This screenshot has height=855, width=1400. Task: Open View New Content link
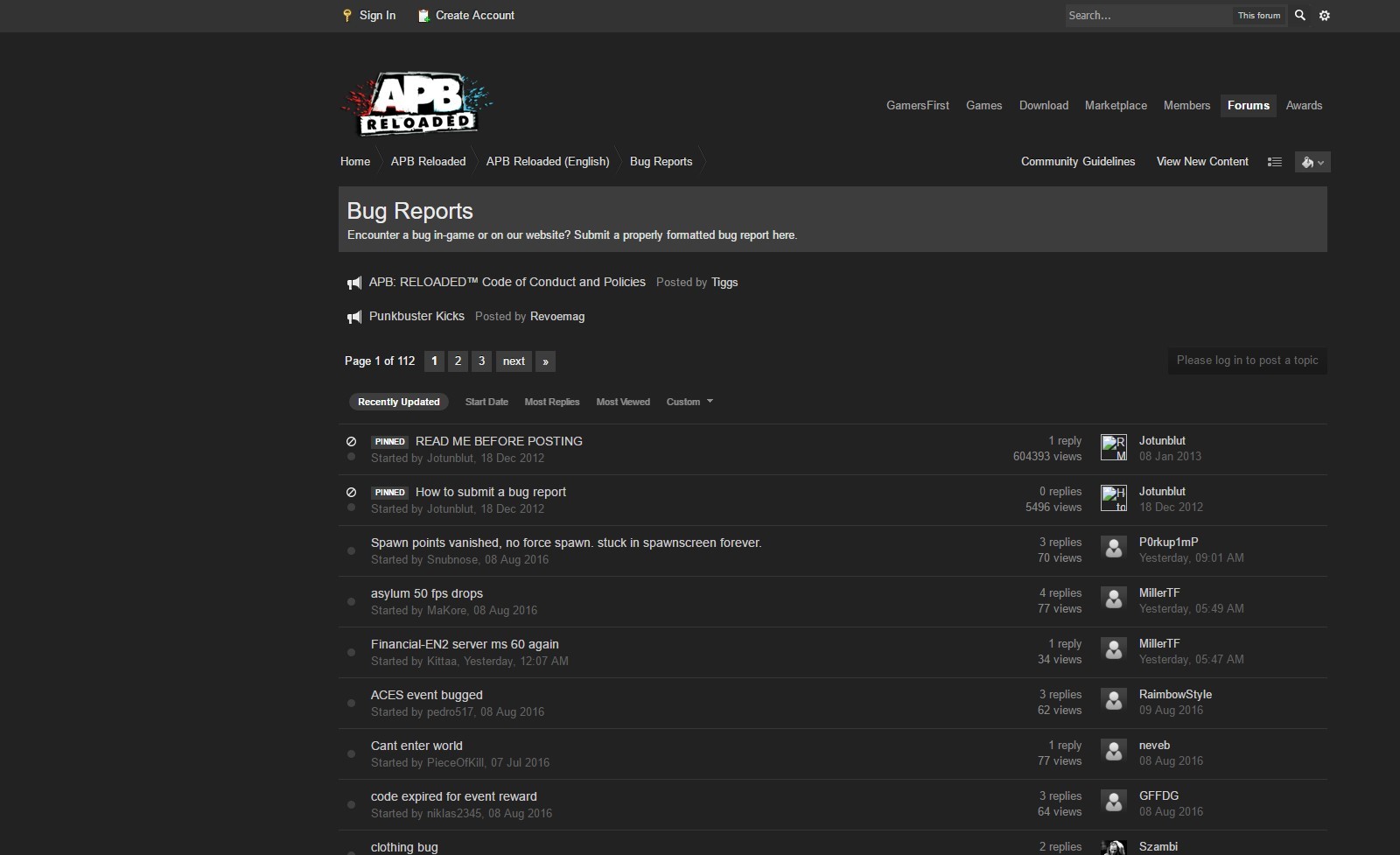tap(1202, 162)
